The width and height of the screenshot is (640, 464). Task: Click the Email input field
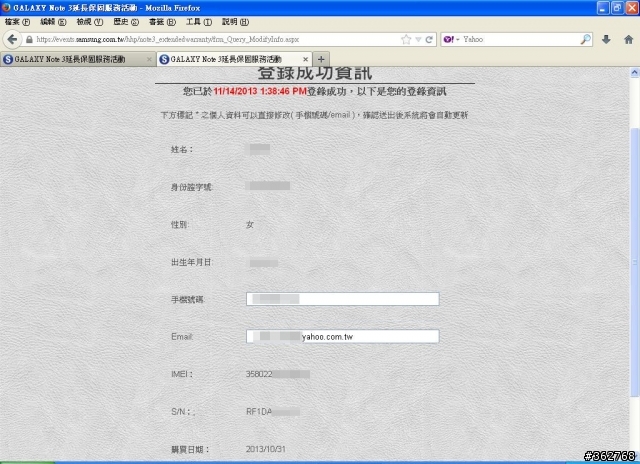tap(342, 336)
